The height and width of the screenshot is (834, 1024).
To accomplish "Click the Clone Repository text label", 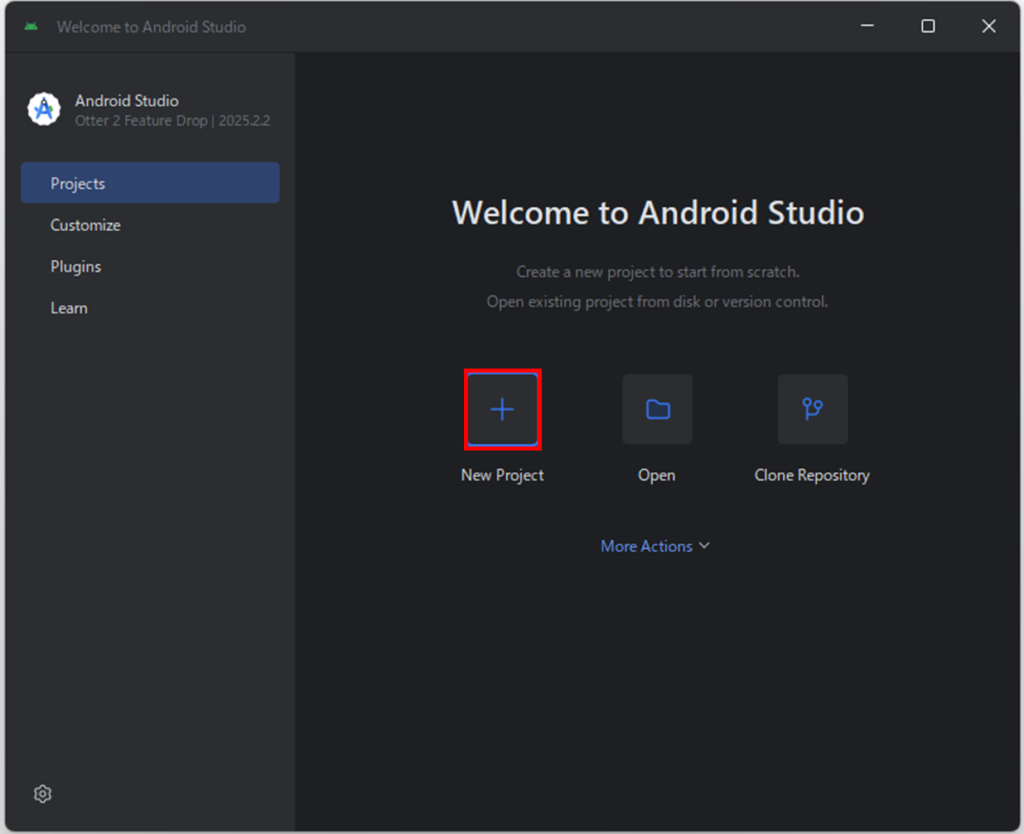I will click(x=812, y=476).
